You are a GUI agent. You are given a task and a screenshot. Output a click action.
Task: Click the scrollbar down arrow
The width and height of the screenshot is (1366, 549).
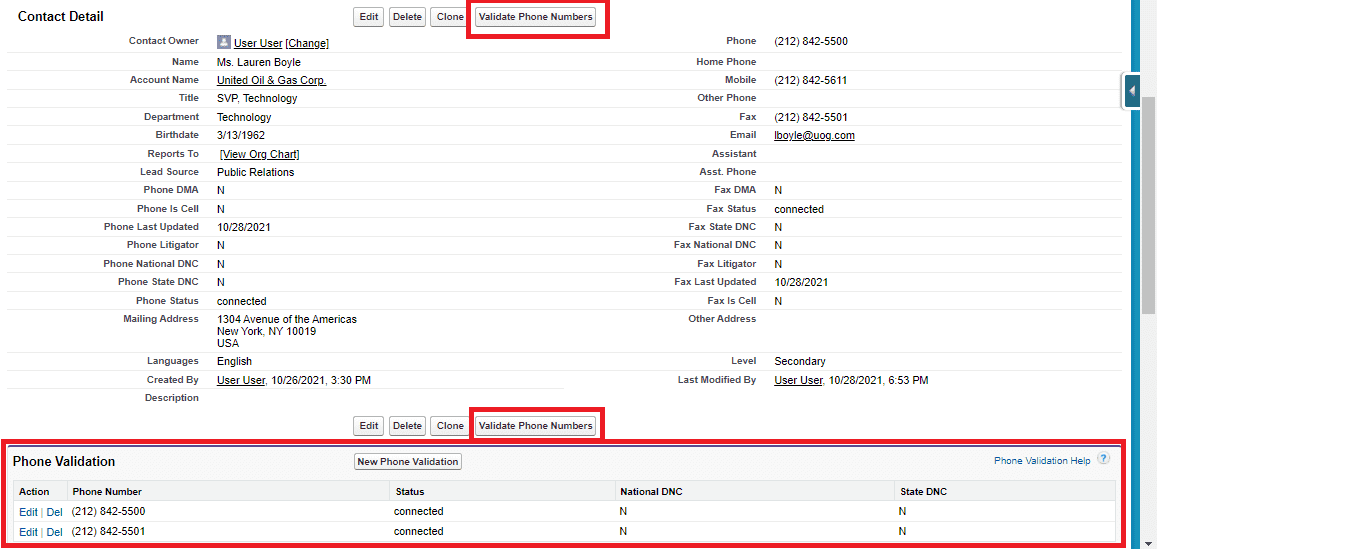tap(1148, 543)
